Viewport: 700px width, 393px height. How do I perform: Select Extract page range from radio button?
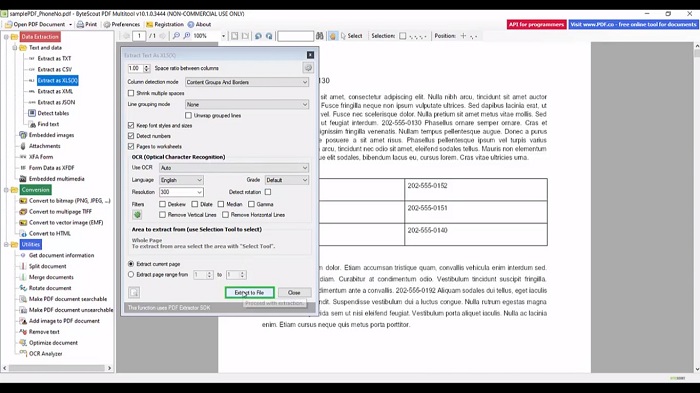[x=131, y=275]
